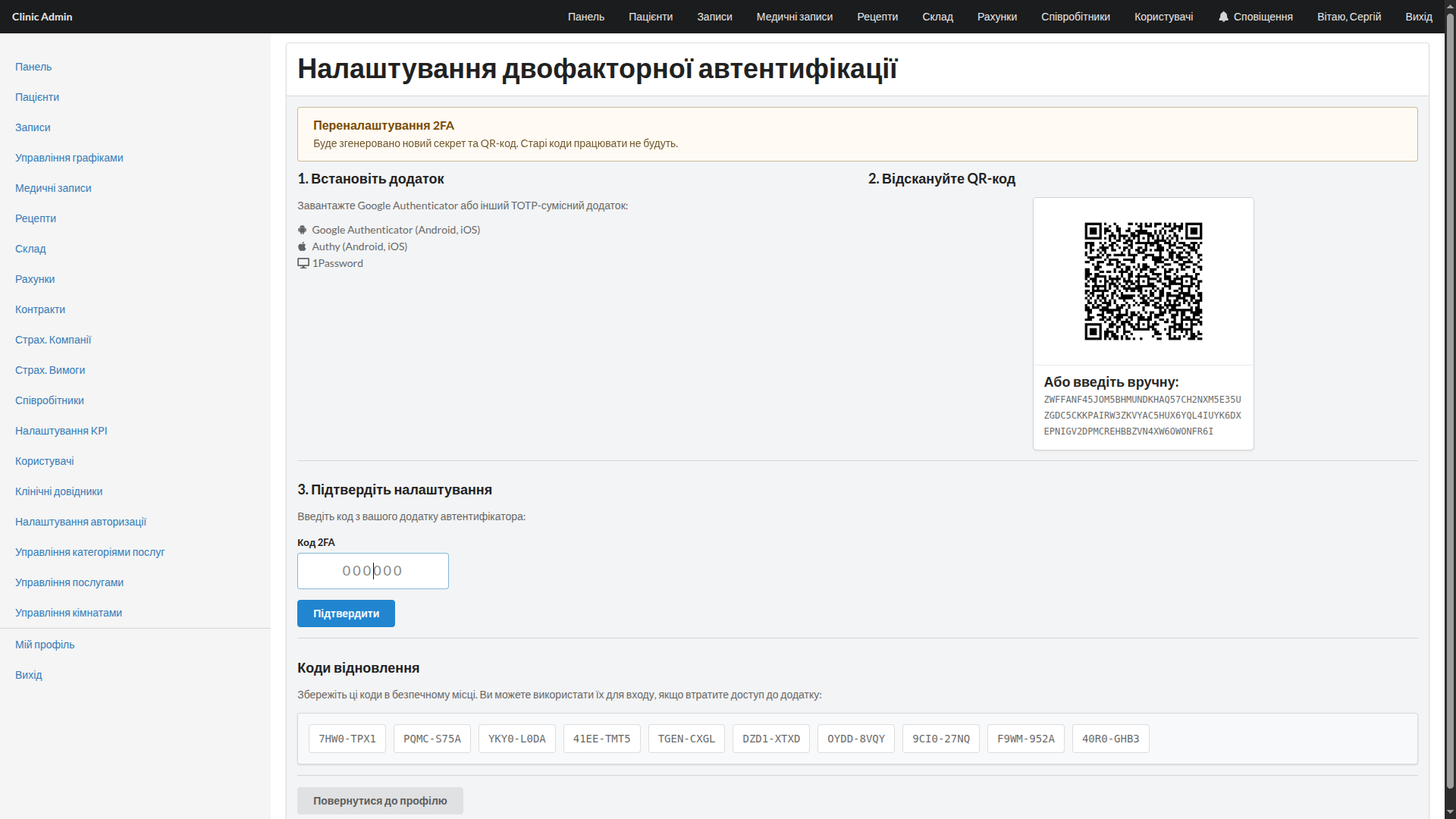
Task: Open Налаштування KPI sidebar link
Action: 61,431
